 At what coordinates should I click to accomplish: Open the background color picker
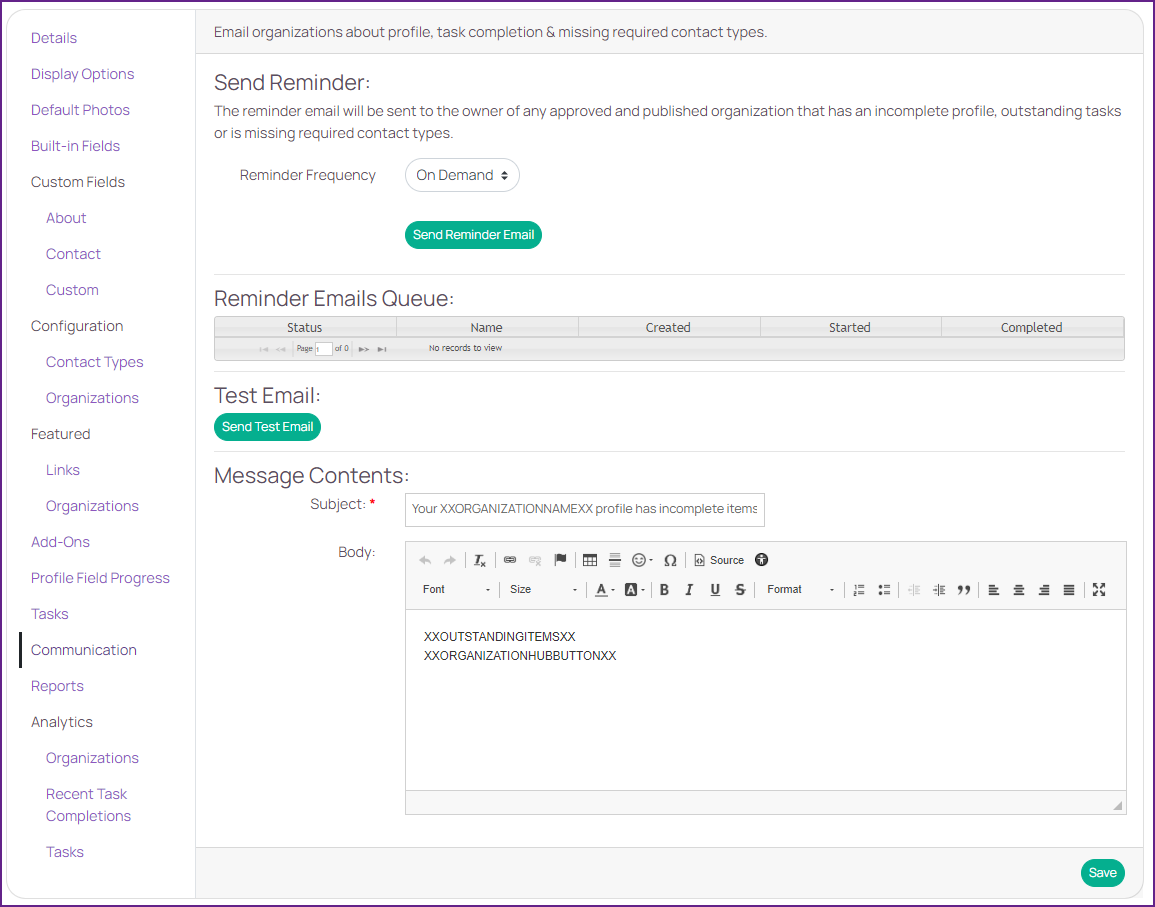tap(633, 590)
